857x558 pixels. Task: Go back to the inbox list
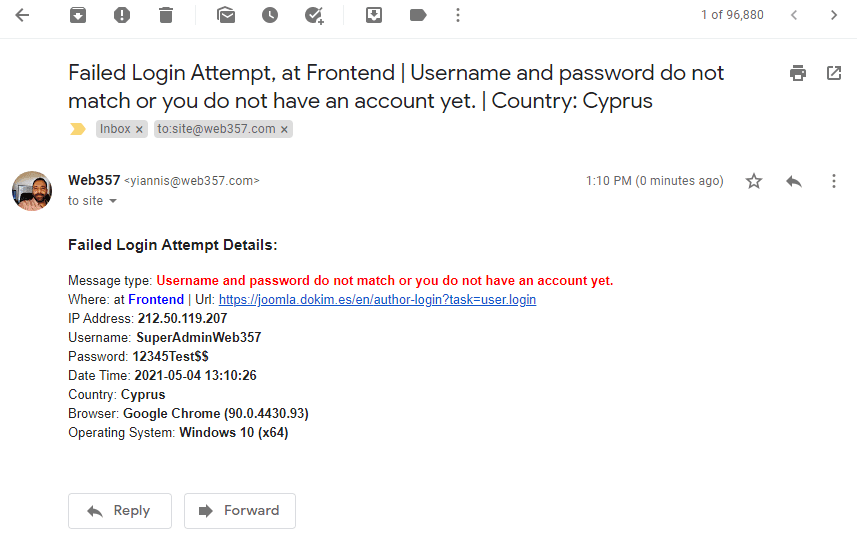[x=22, y=15]
